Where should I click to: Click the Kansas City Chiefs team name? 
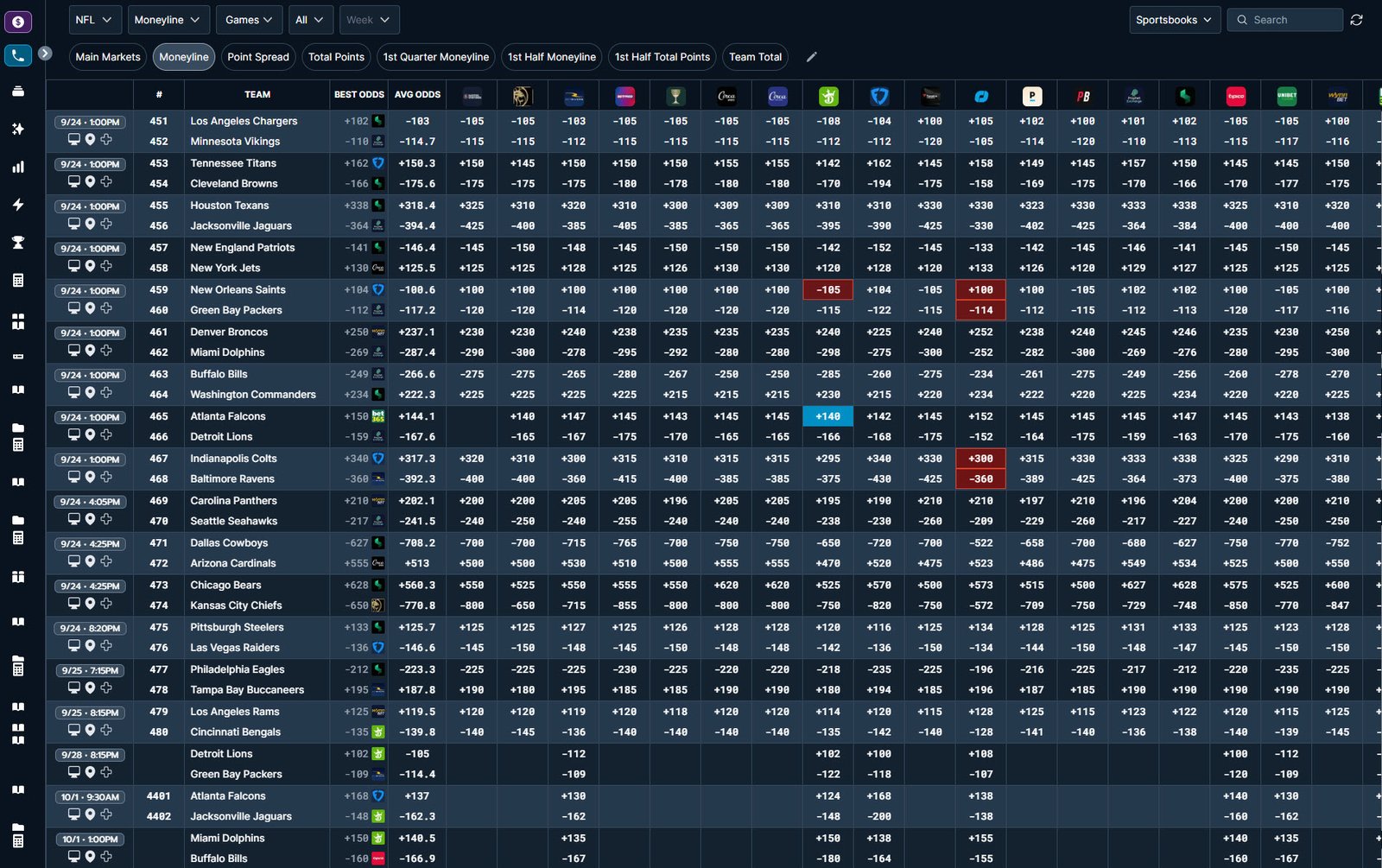point(236,605)
